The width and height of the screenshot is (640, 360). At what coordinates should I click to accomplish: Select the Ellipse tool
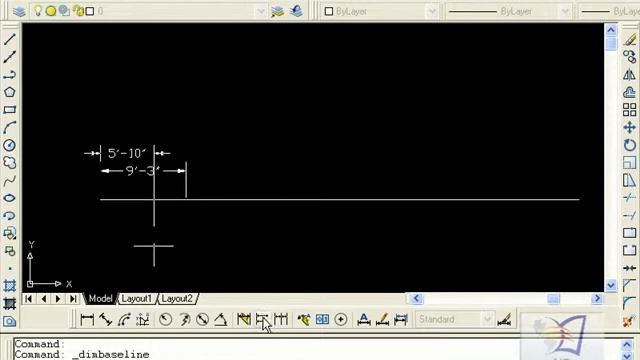click(9, 198)
